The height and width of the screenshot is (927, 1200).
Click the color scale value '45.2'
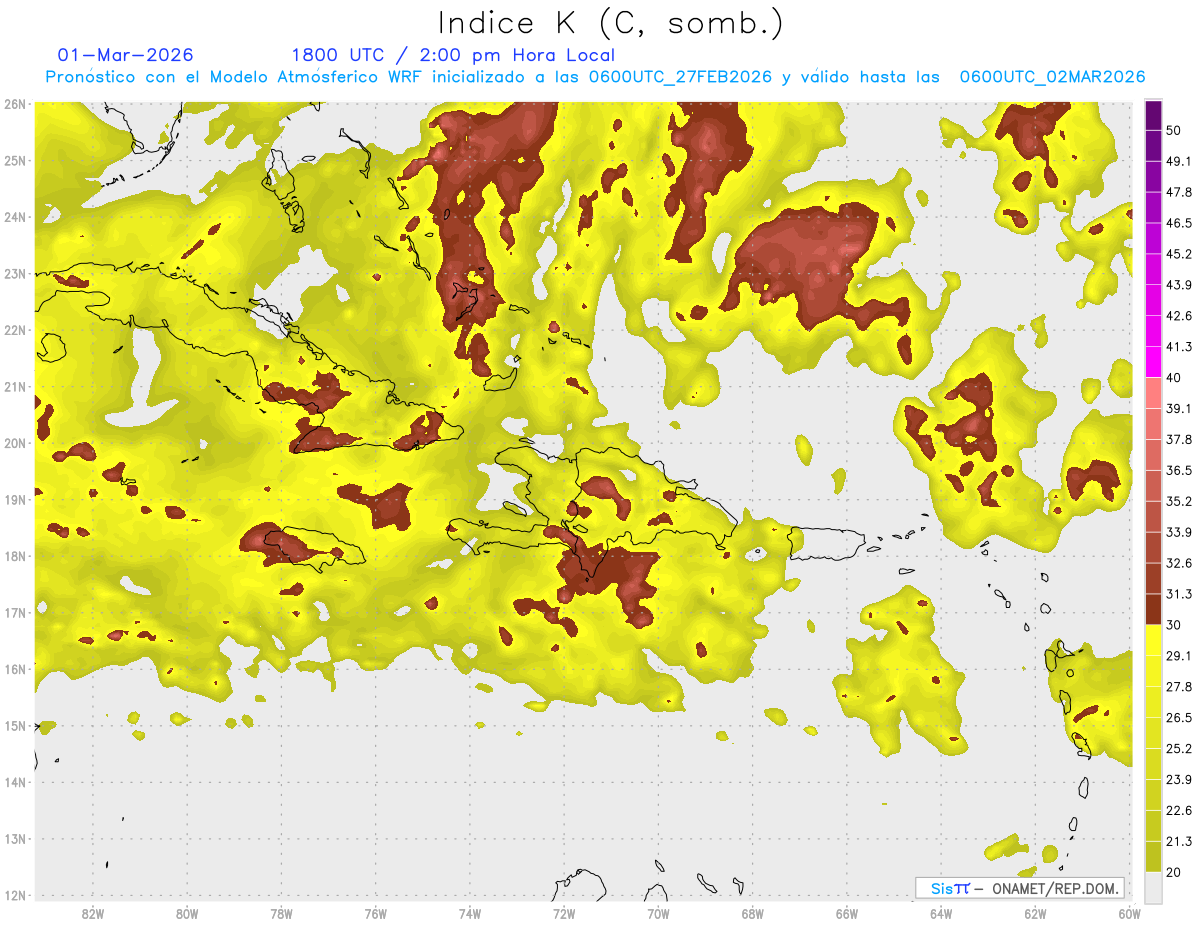tap(1178, 254)
